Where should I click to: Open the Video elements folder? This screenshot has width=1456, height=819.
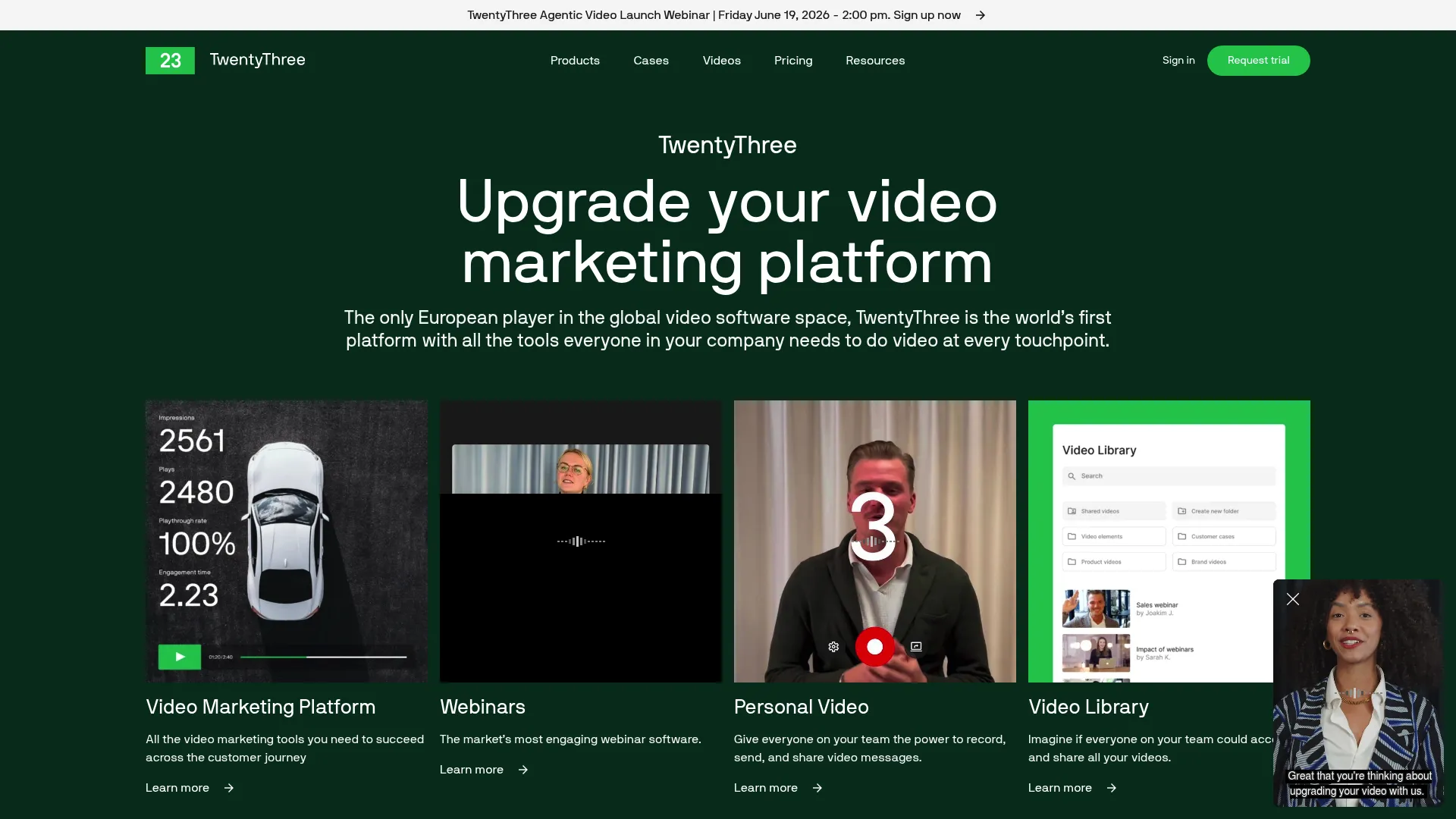click(1114, 536)
